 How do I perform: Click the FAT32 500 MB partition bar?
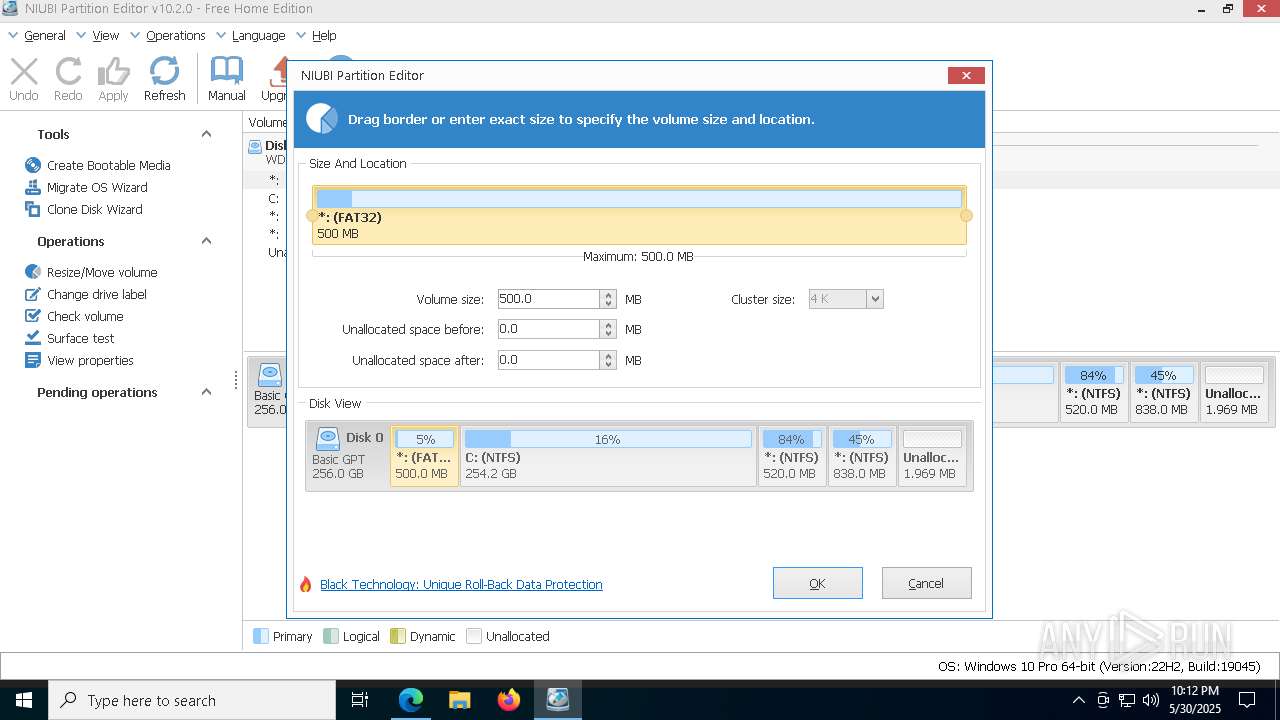639,215
